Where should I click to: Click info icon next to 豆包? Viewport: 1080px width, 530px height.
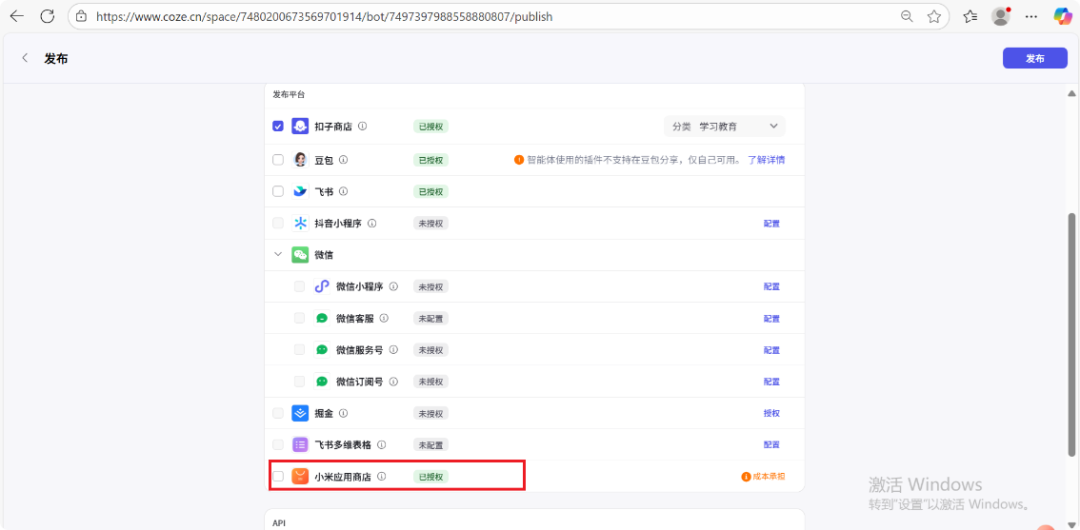point(343,160)
